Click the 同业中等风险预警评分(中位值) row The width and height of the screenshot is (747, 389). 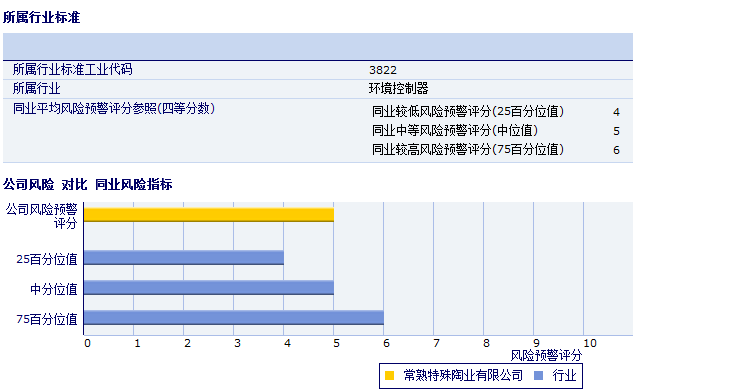tap(496, 131)
